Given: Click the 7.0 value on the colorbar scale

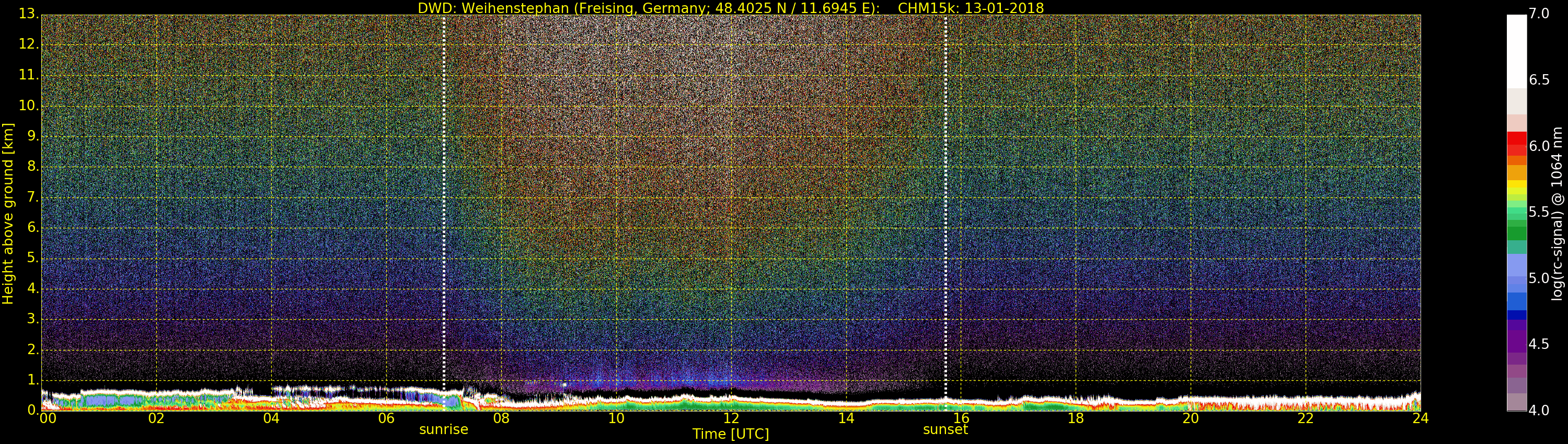Looking at the screenshot, I should click(1539, 14).
